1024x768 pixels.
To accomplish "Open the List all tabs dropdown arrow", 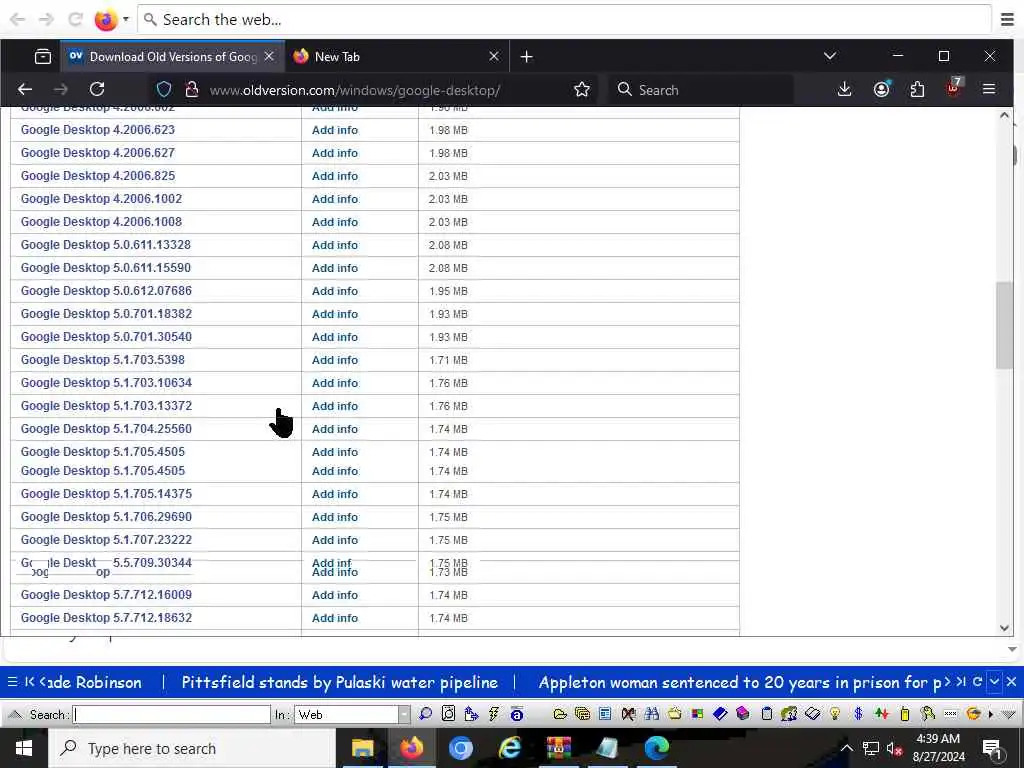I will 829,56.
